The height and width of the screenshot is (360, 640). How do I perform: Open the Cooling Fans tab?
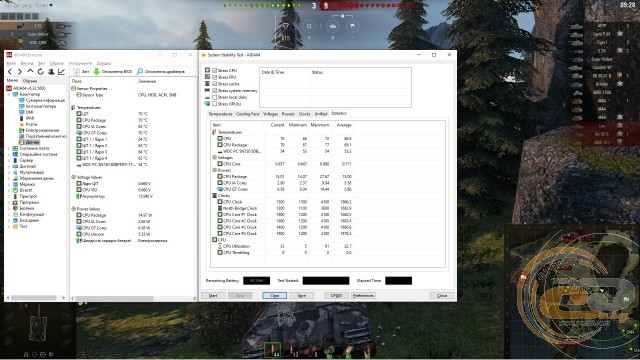click(x=248, y=114)
